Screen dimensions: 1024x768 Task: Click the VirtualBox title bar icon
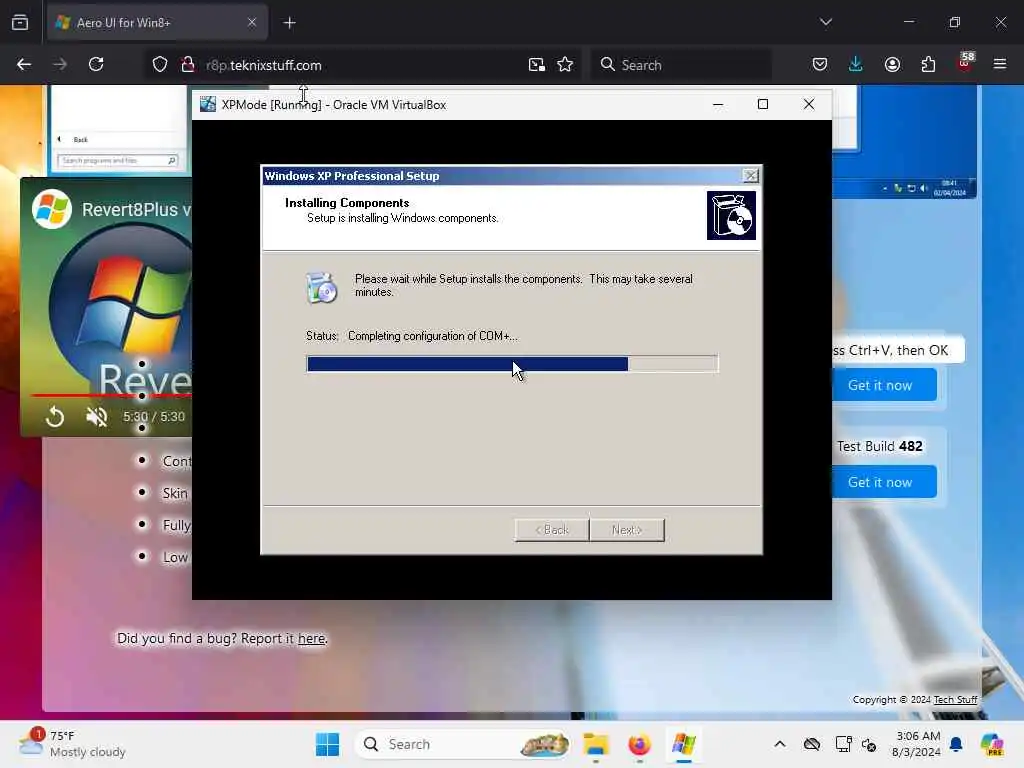(x=208, y=104)
